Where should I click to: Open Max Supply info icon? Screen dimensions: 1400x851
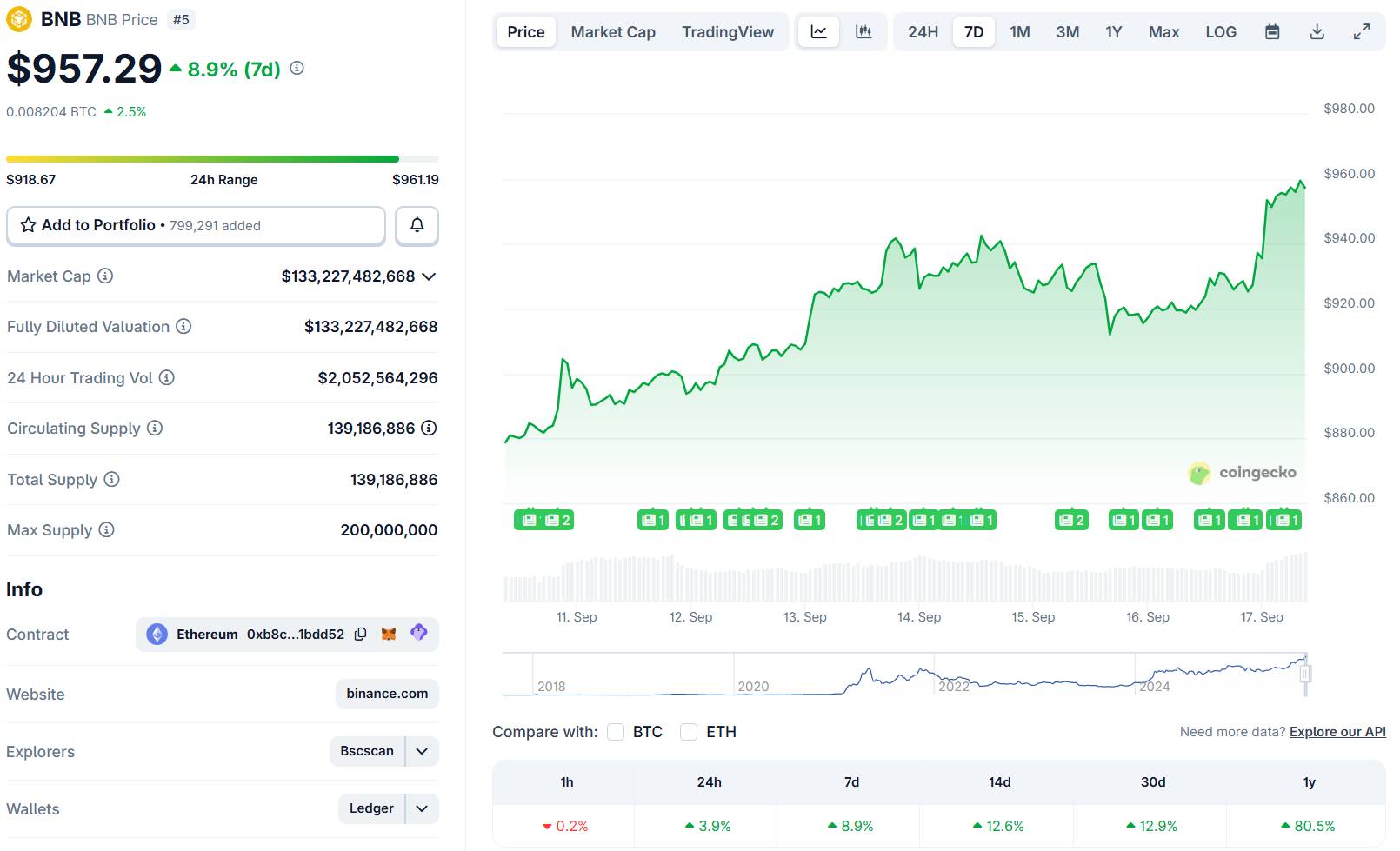106,529
